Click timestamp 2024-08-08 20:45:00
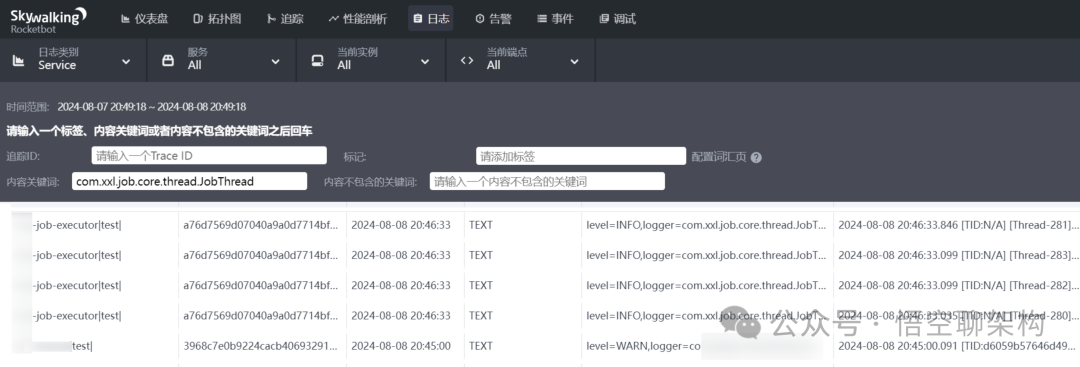The width and height of the screenshot is (1080, 367). tap(401, 346)
